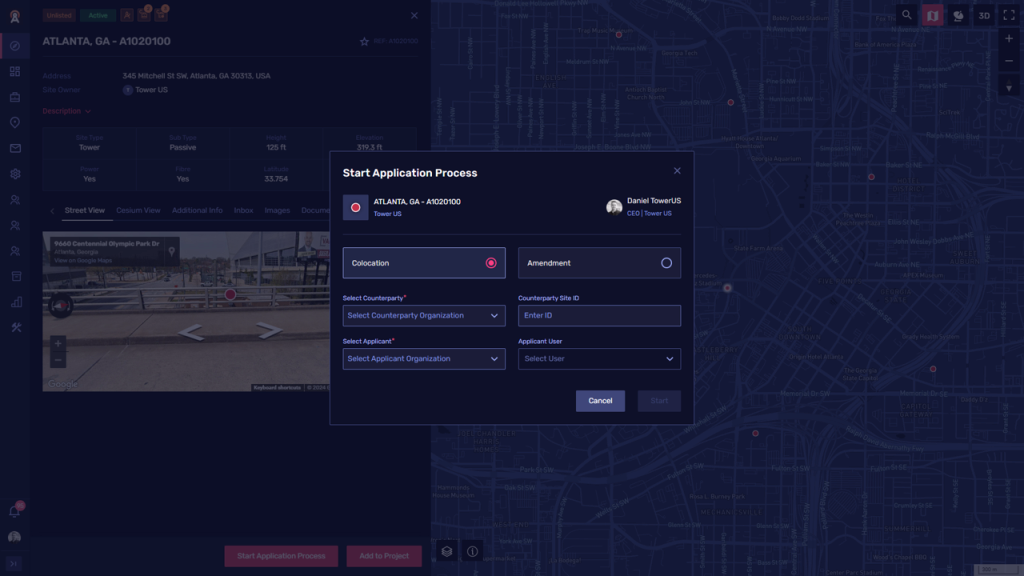Select the map view icon
1024x576 pixels.
point(932,15)
